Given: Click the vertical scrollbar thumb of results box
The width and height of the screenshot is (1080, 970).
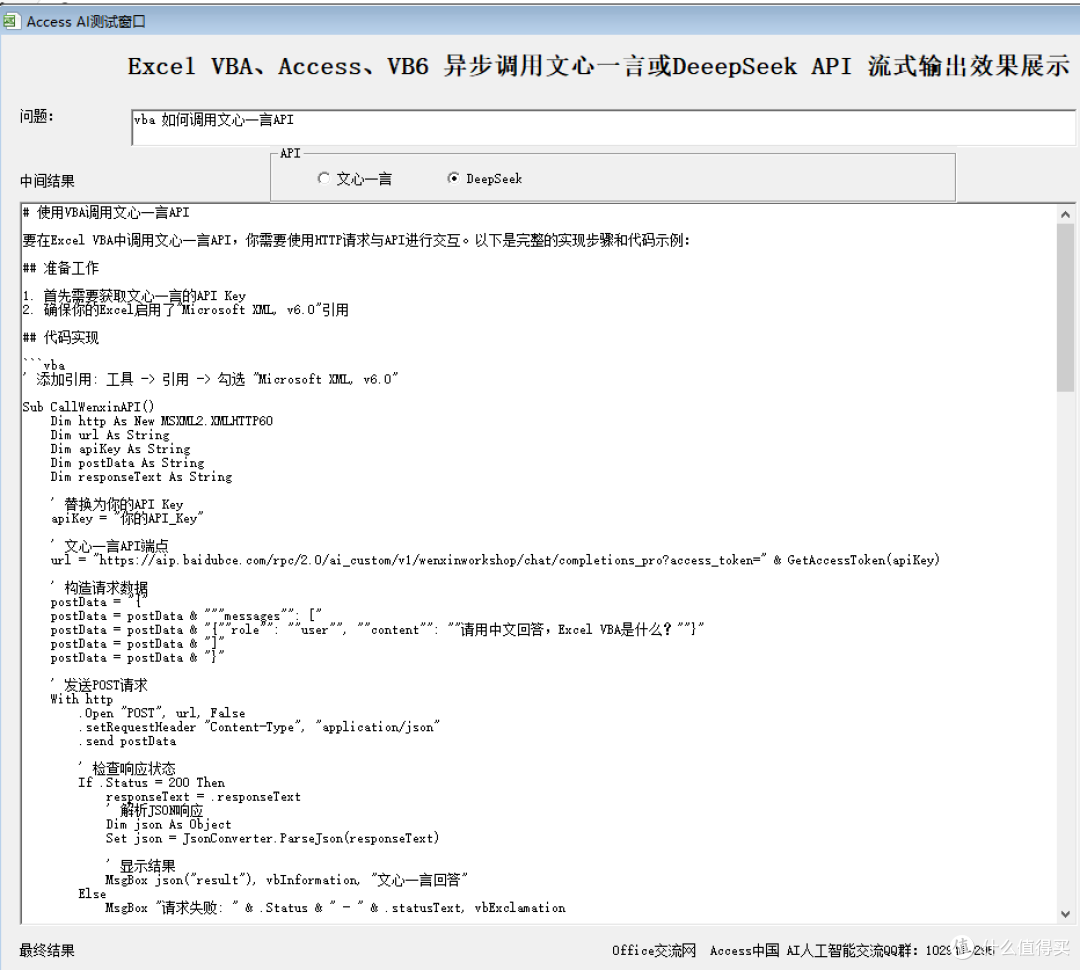Looking at the screenshot, I should coord(1066,307).
